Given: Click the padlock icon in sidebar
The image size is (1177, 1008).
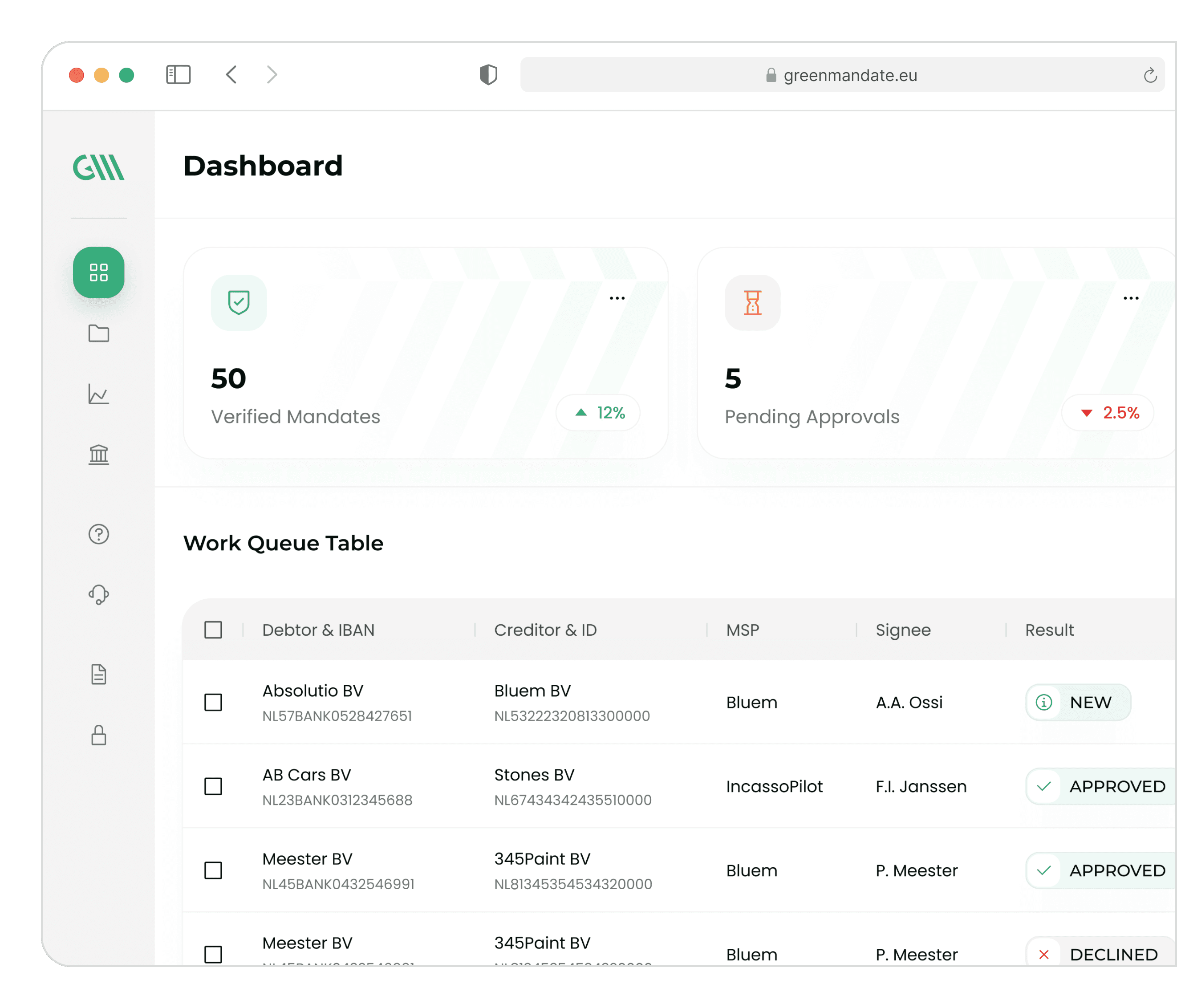Looking at the screenshot, I should 98,735.
